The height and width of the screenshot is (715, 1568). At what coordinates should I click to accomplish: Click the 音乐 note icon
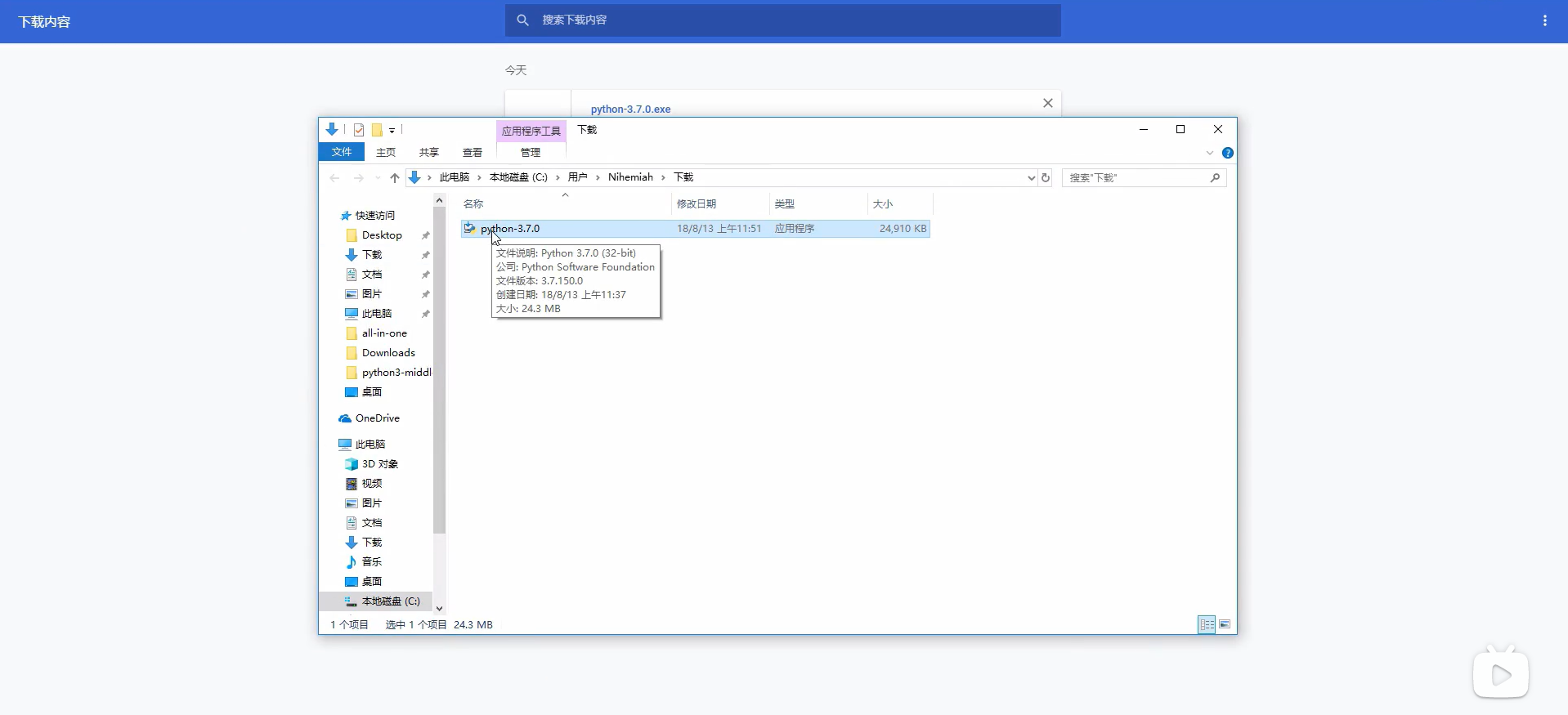click(352, 562)
